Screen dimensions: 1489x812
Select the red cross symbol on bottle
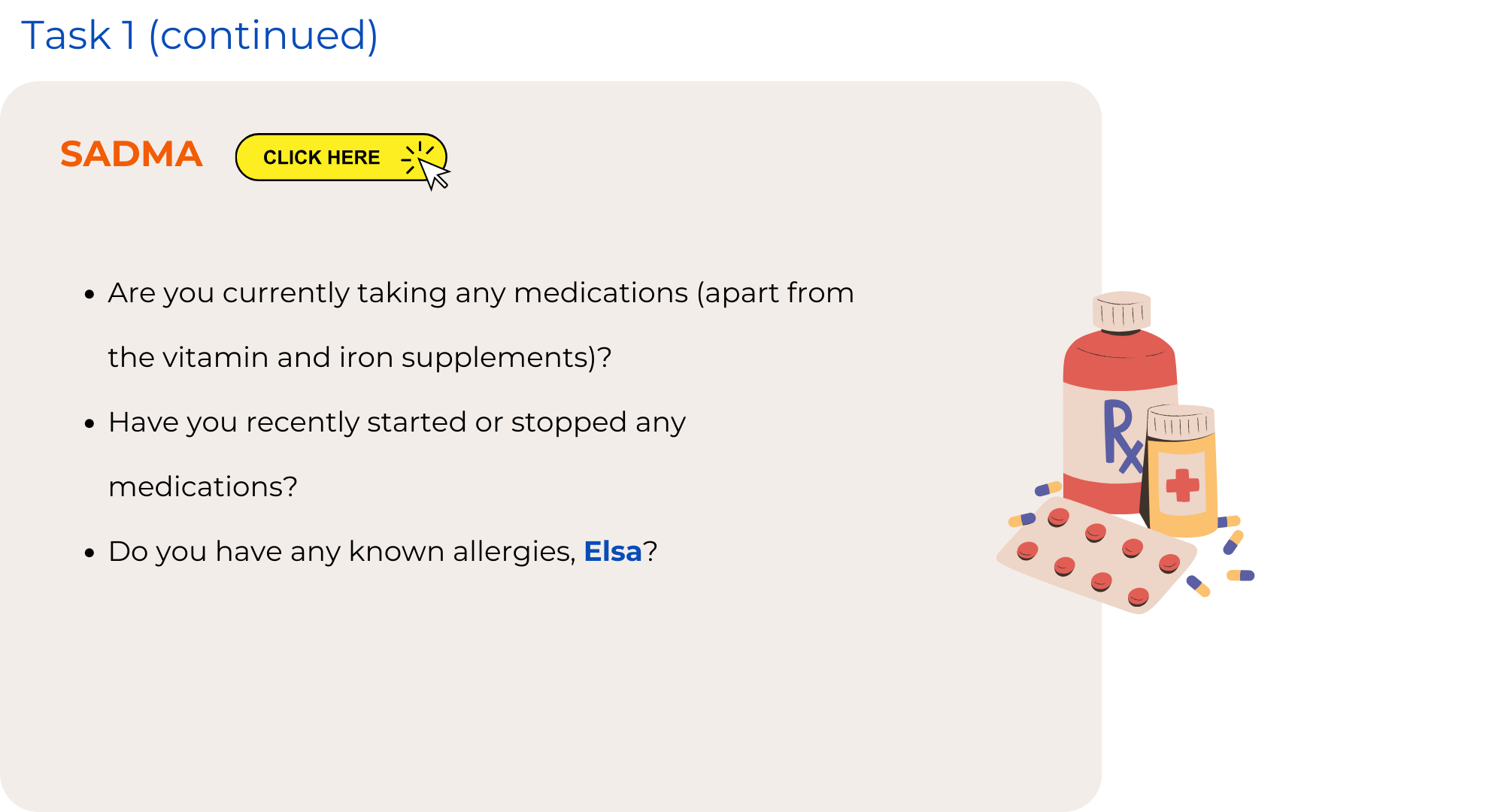(1182, 485)
